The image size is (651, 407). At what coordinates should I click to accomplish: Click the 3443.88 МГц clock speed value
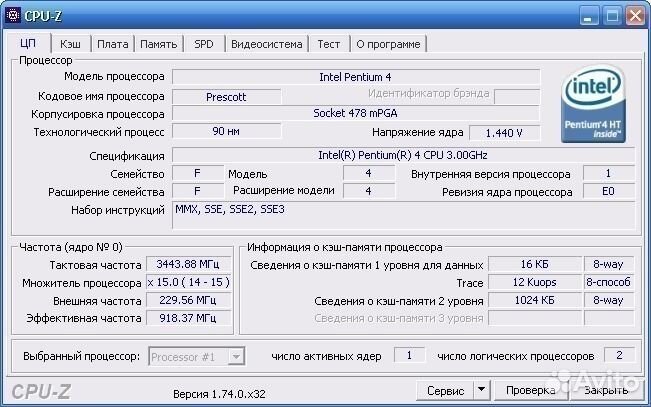(x=188, y=264)
